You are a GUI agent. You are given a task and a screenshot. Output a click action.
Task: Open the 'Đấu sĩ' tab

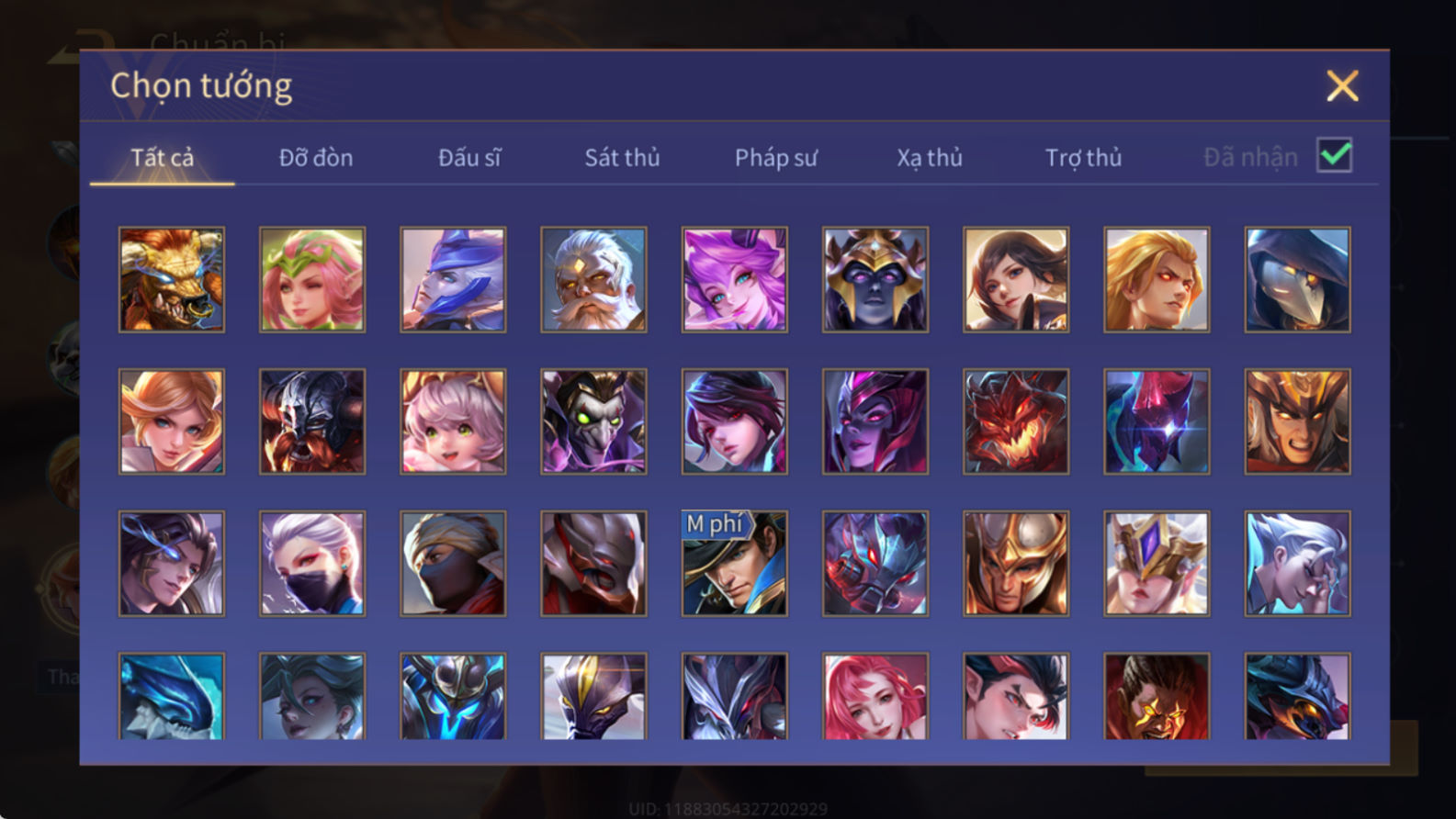tap(469, 158)
